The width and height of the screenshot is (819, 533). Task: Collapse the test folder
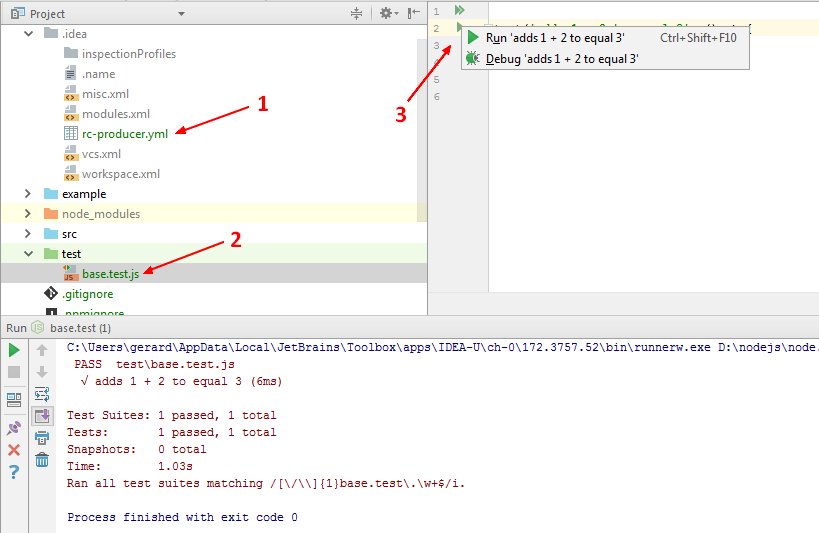click(29, 254)
